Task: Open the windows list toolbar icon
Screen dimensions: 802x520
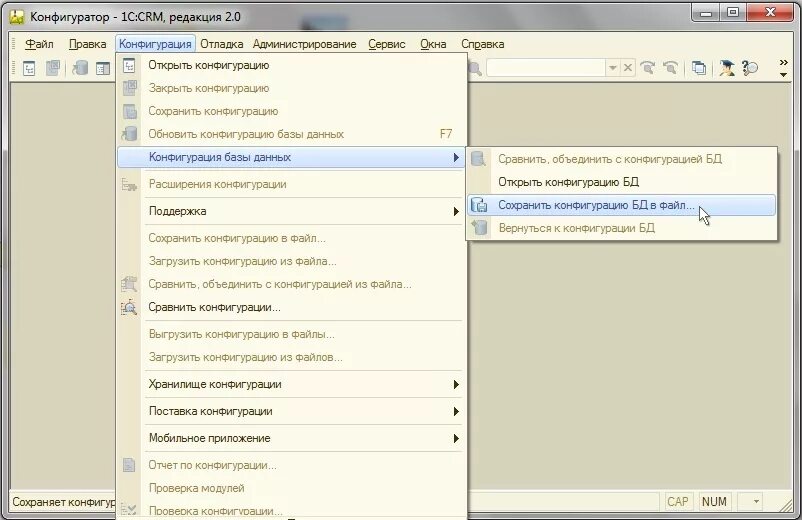Action: tap(699, 67)
